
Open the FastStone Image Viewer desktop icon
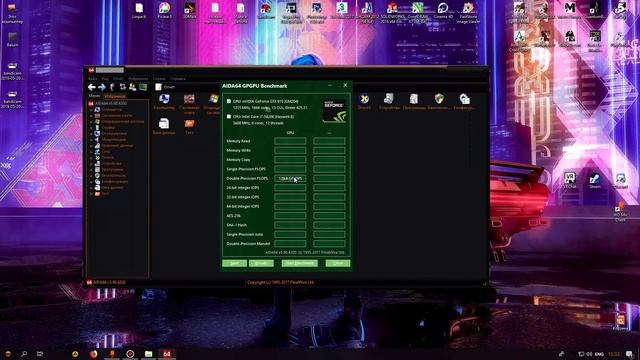(468, 12)
